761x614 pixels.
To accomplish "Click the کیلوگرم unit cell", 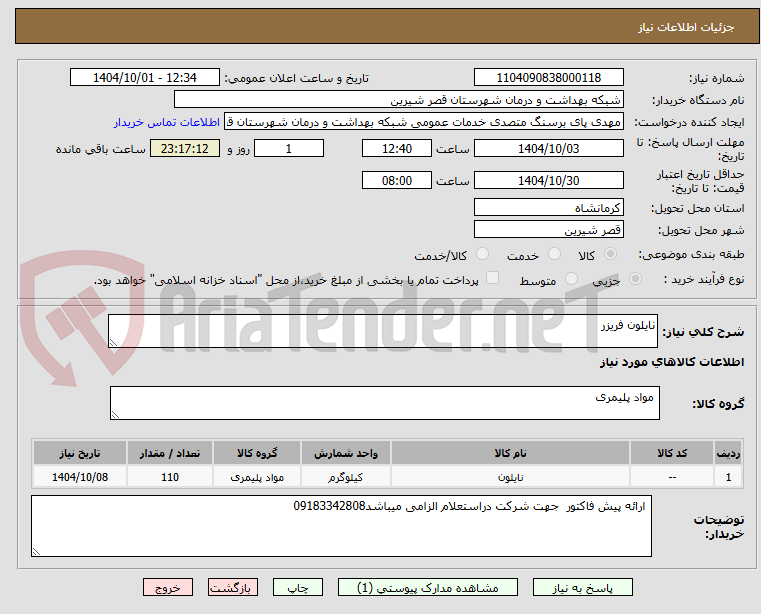I will point(346,478).
